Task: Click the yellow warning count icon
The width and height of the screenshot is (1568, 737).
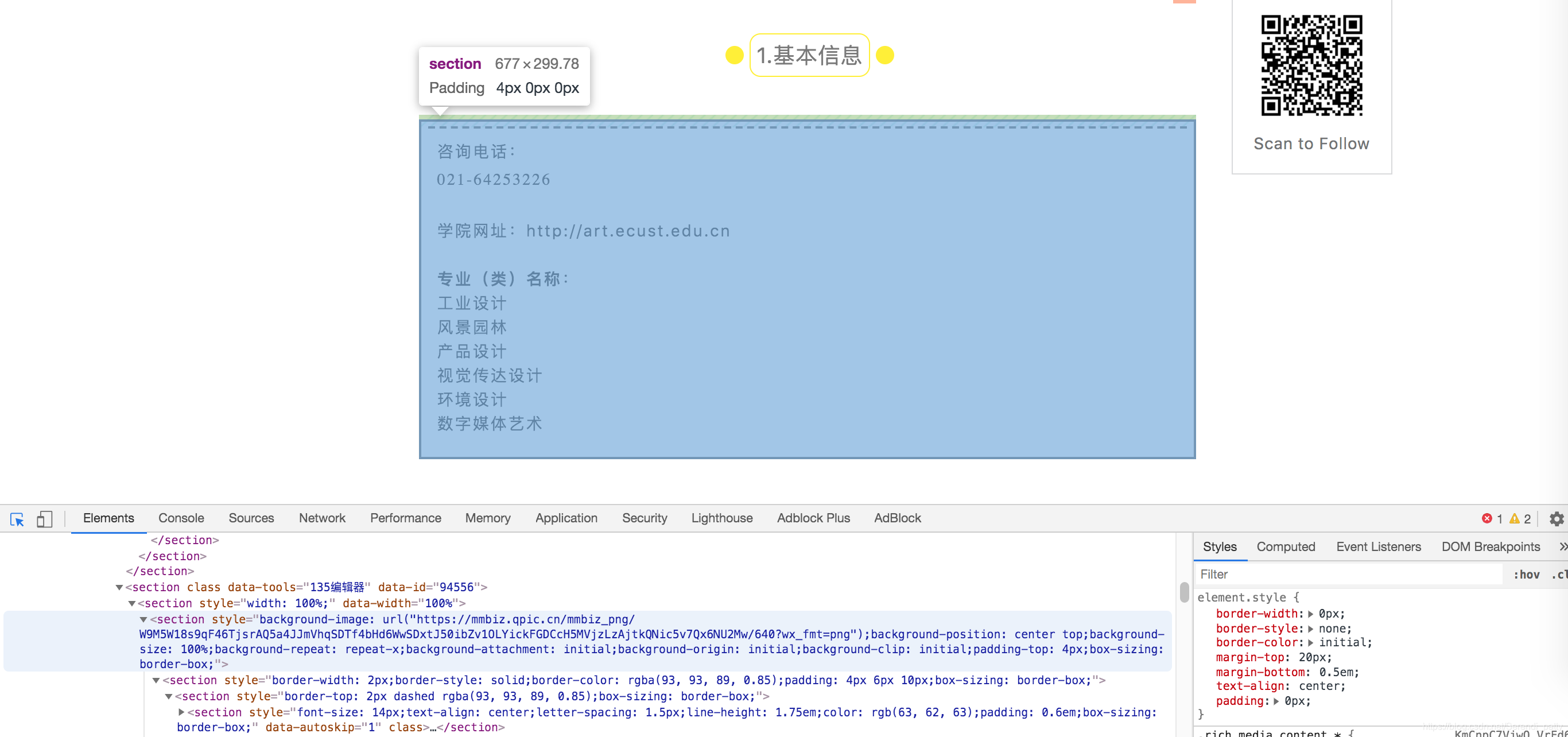Action: [1515, 518]
